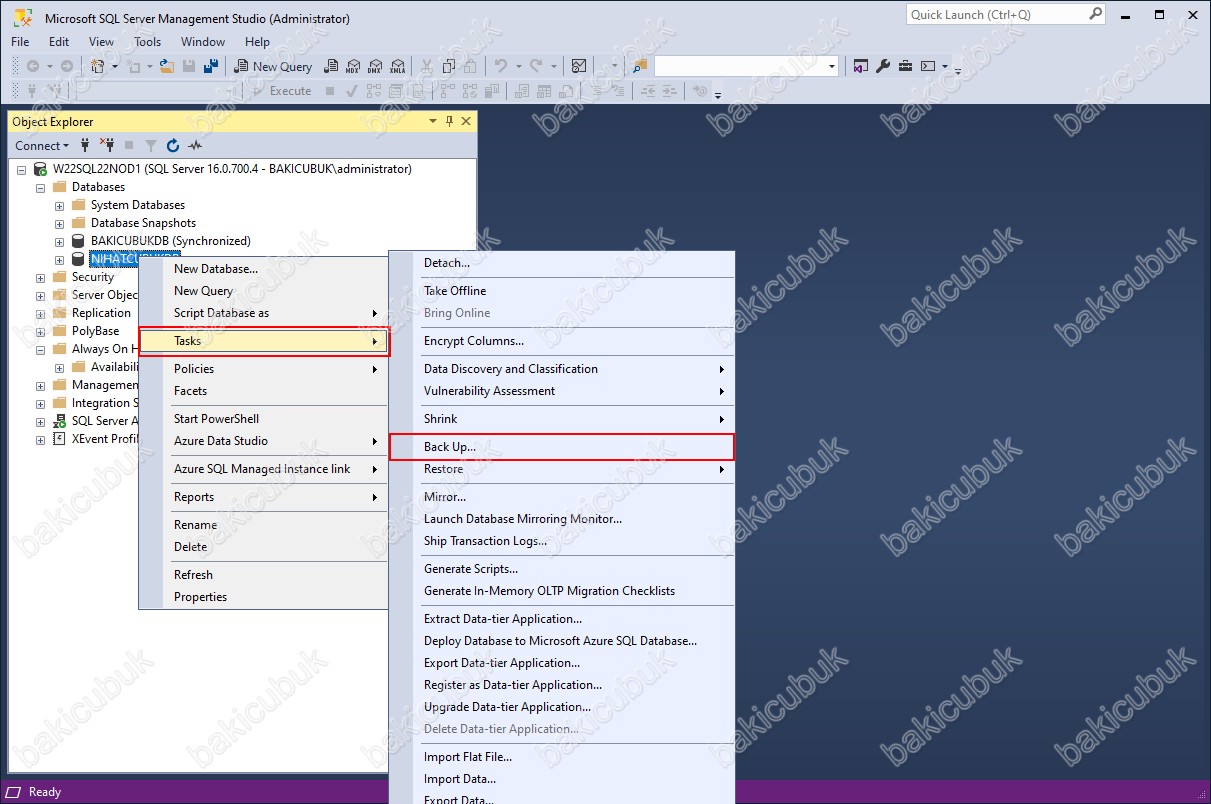Screen dimensions: 1211x804
Task: Click the DMX query icon
Action: click(x=375, y=66)
